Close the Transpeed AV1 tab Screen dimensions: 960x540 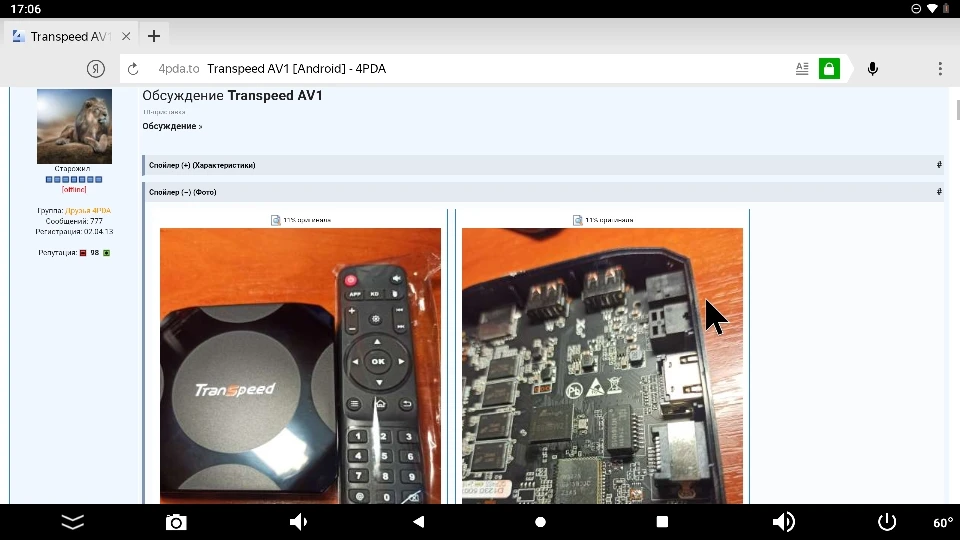pyautogui.click(x=126, y=36)
